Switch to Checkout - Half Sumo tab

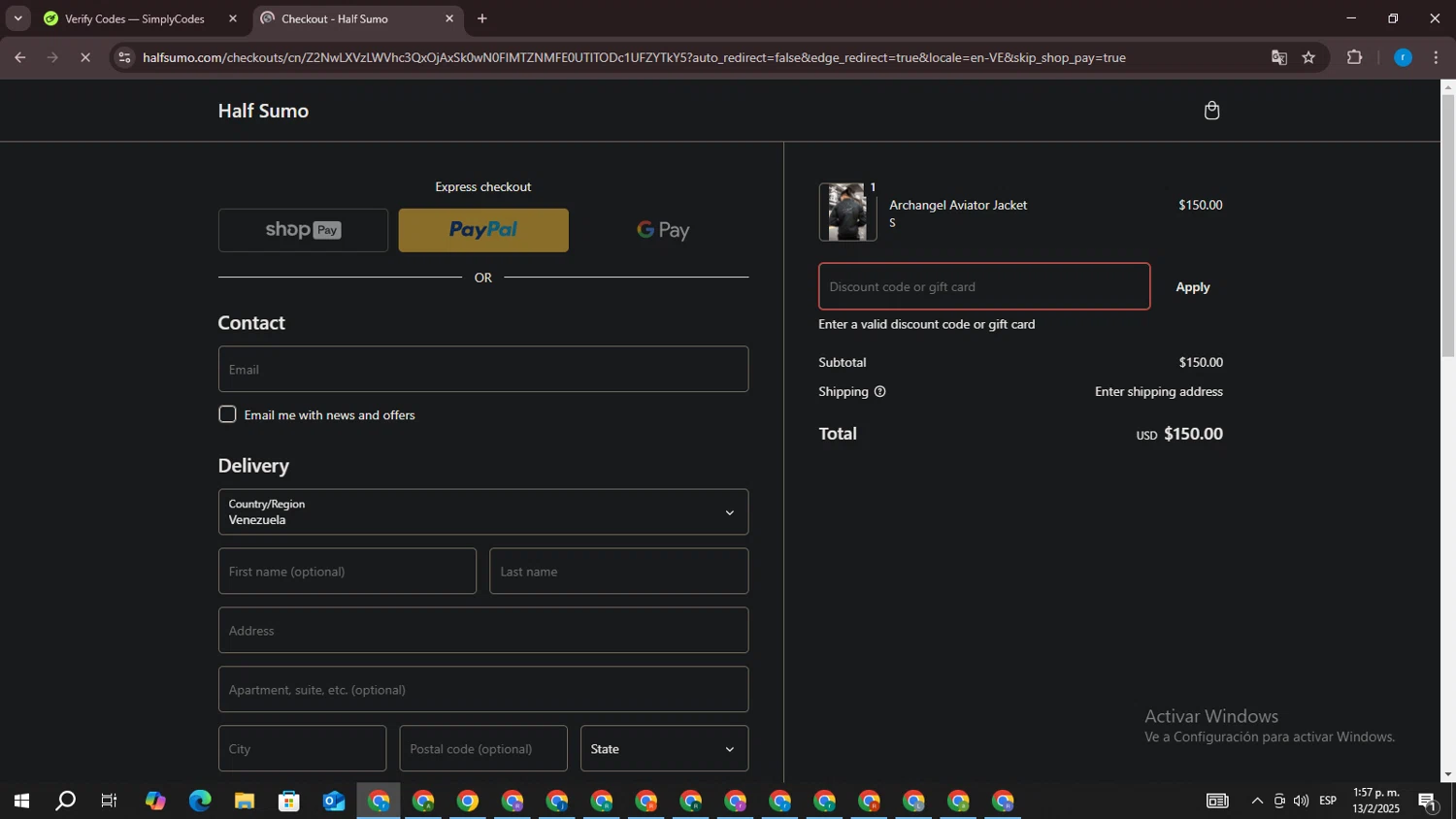[x=334, y=18]
